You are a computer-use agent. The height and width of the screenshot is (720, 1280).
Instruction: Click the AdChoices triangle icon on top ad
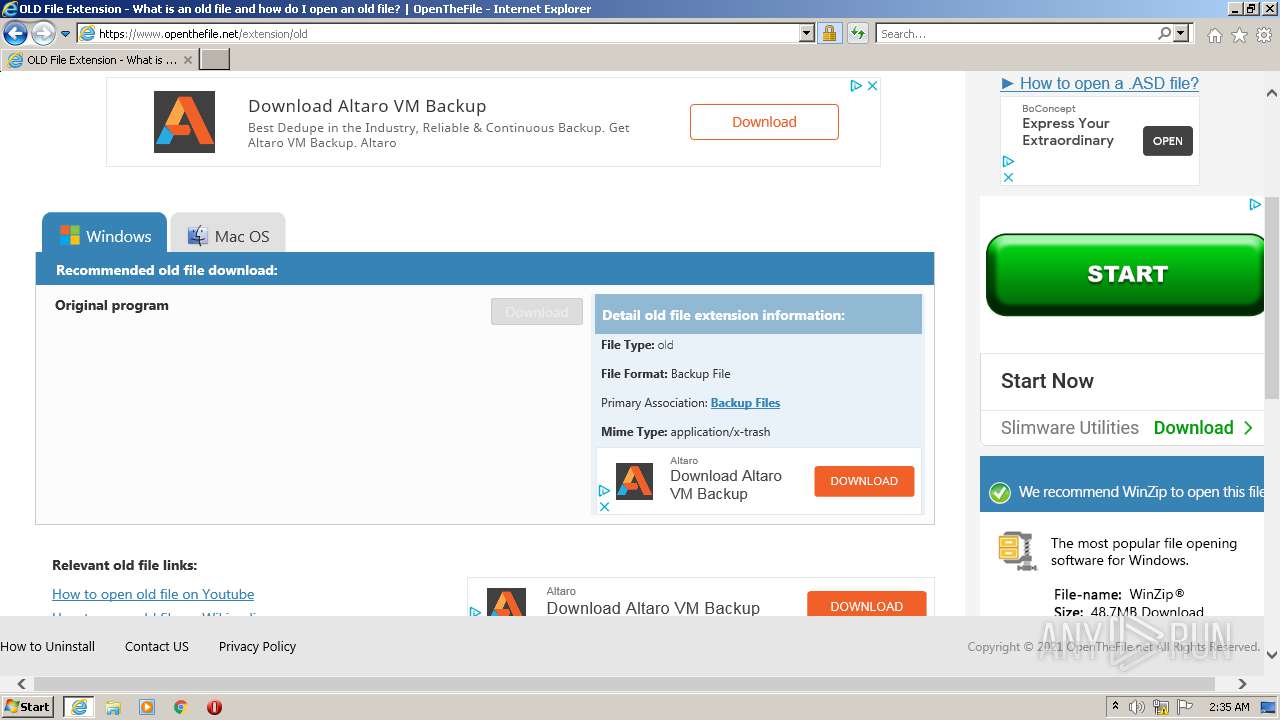[x=856, y=86]
